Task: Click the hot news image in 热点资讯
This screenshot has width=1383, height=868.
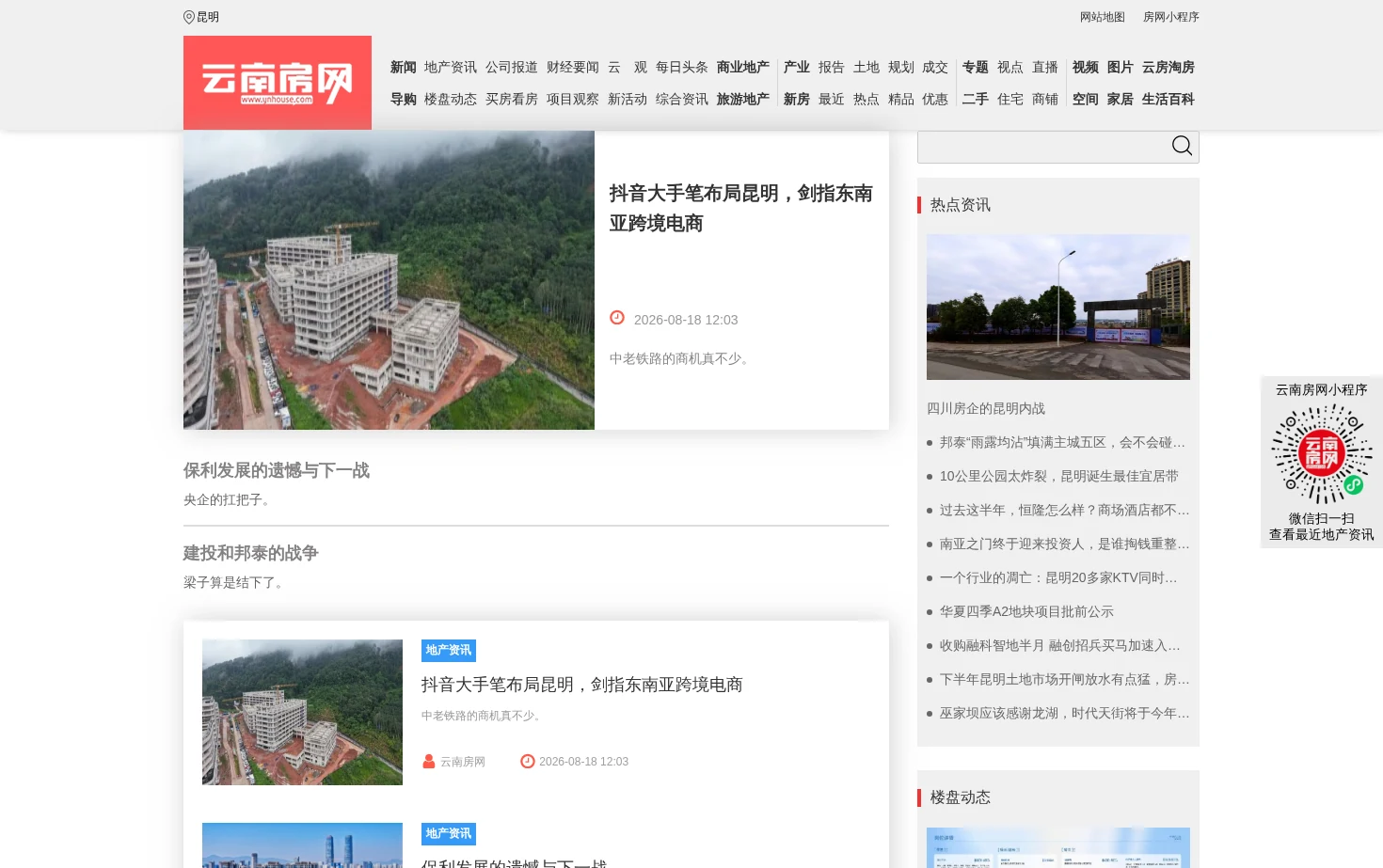Action: [x=1058, y=307]
